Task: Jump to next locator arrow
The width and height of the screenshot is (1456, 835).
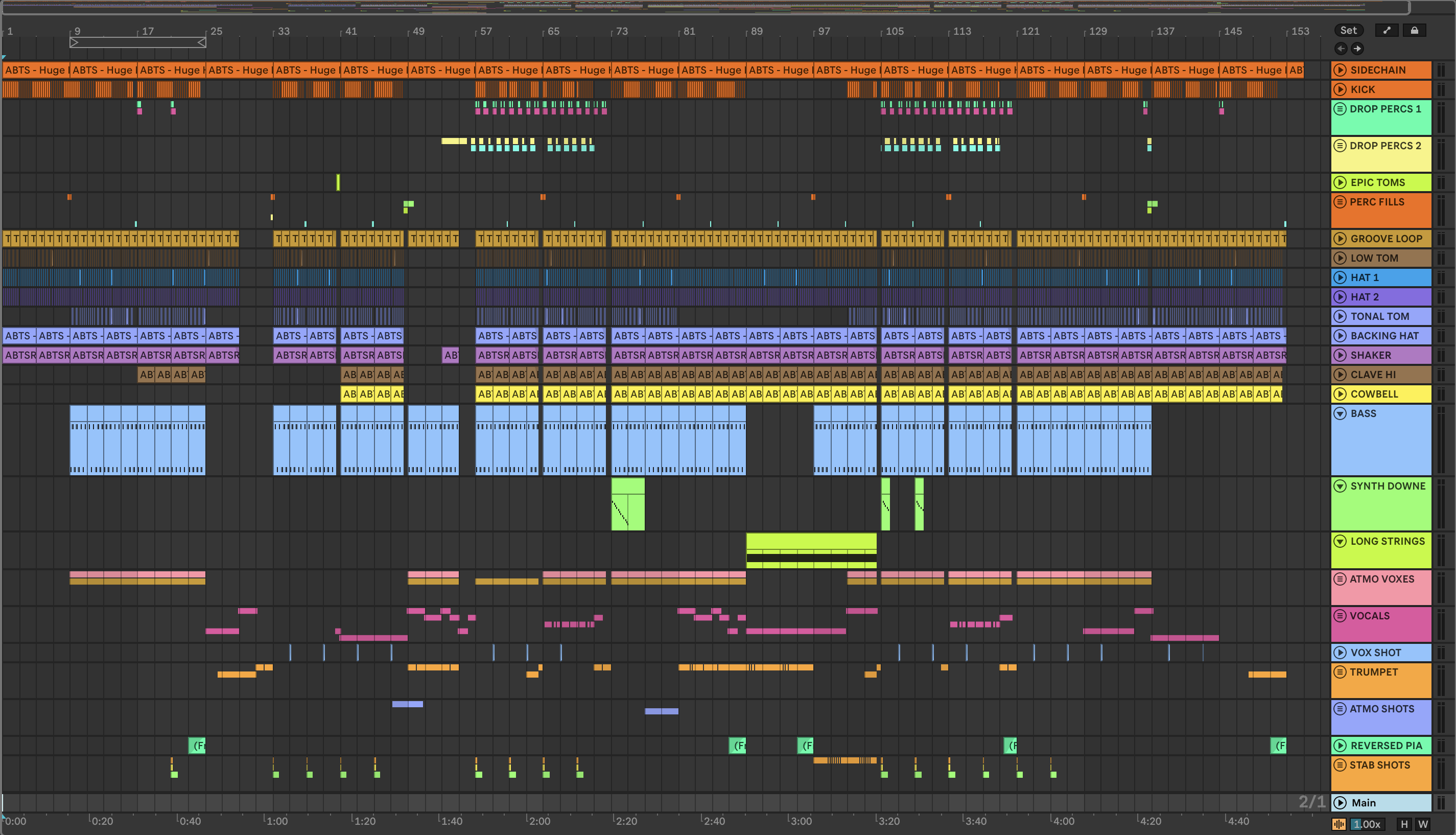Action: [x=1357, y=49]
